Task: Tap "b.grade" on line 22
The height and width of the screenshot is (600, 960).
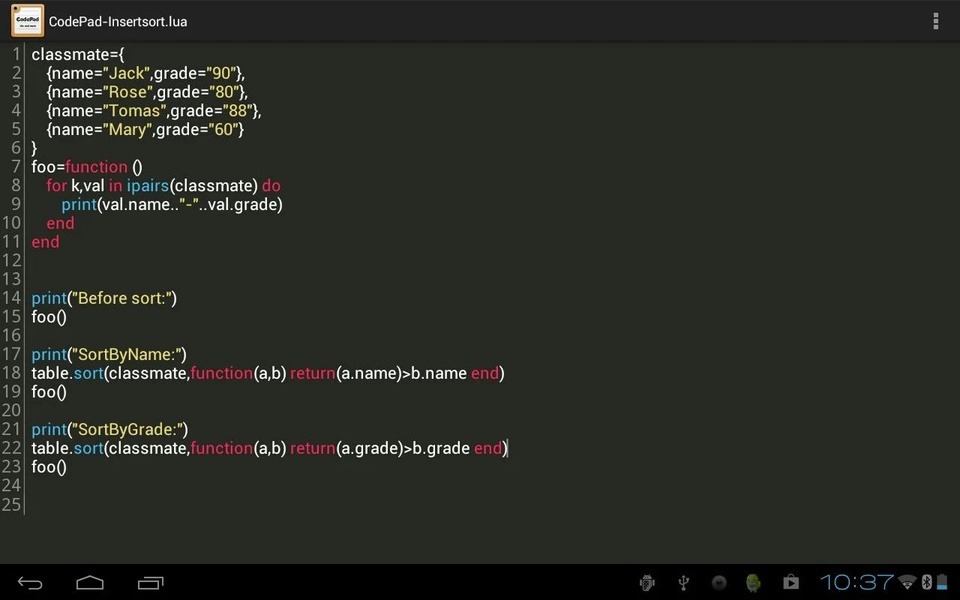Action: click(441, 448)
